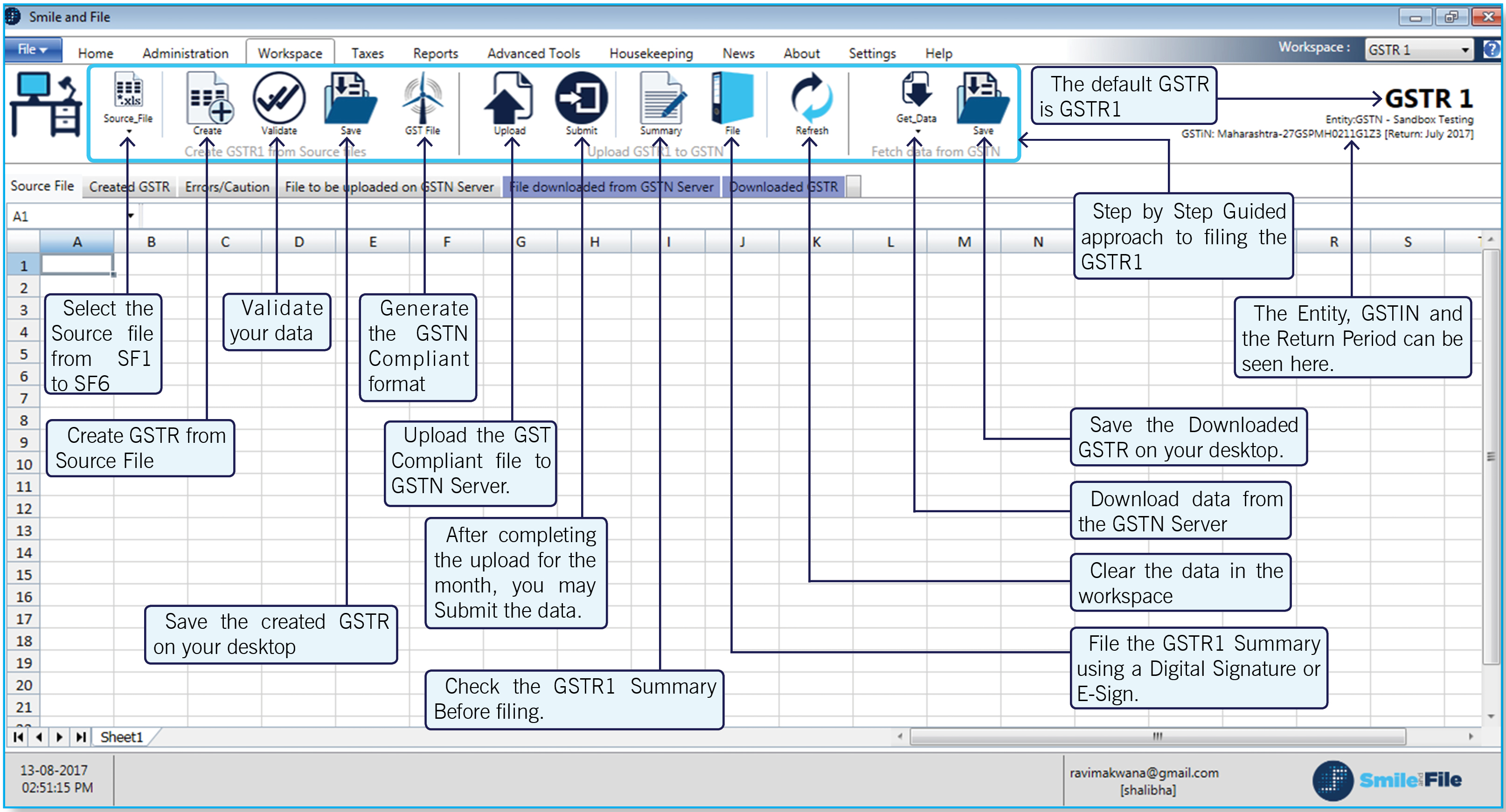1506x812 pixels.
Task: Click the Submit icon
Action: click(581, 97)
